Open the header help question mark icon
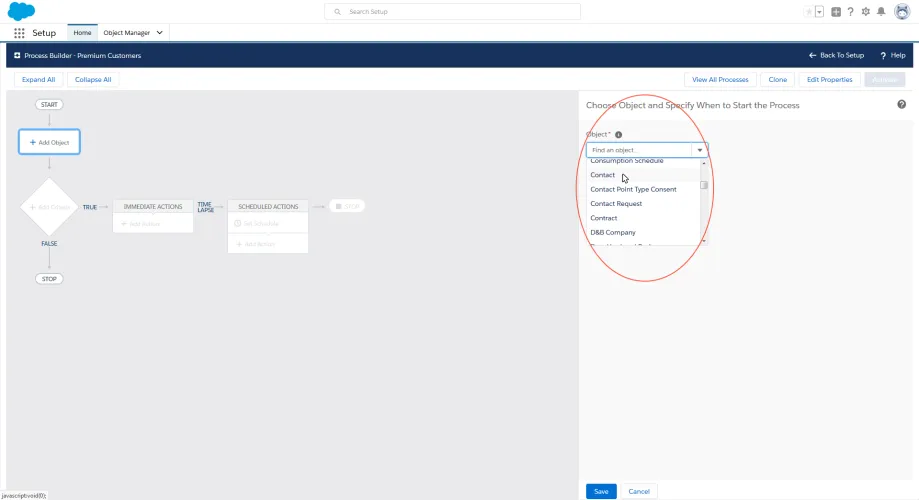This screenshot has height=500, width=919. coord(850,12)
